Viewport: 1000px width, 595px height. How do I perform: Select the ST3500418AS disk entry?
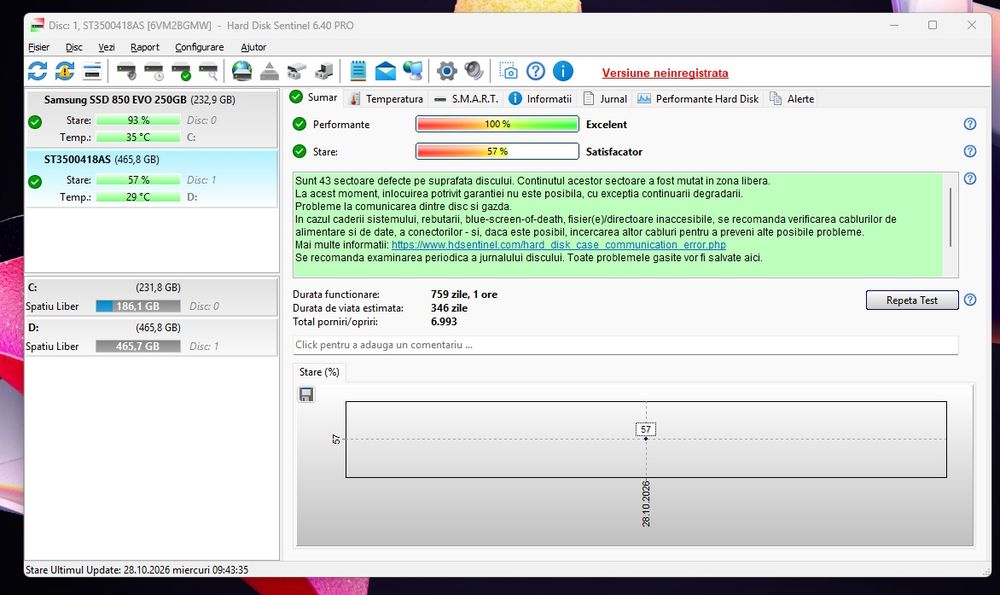151,179
